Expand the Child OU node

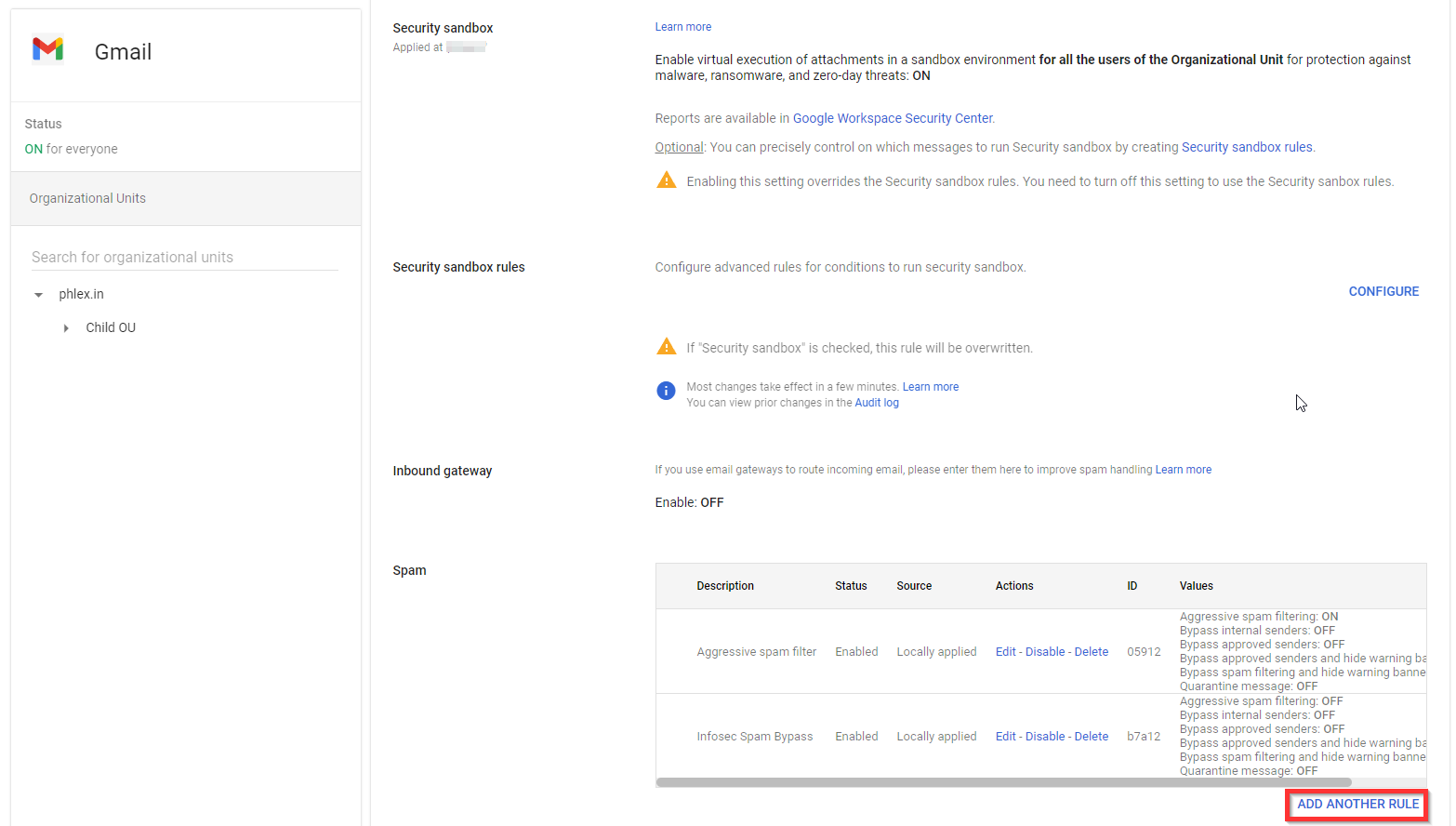click(x=65, y=327)
